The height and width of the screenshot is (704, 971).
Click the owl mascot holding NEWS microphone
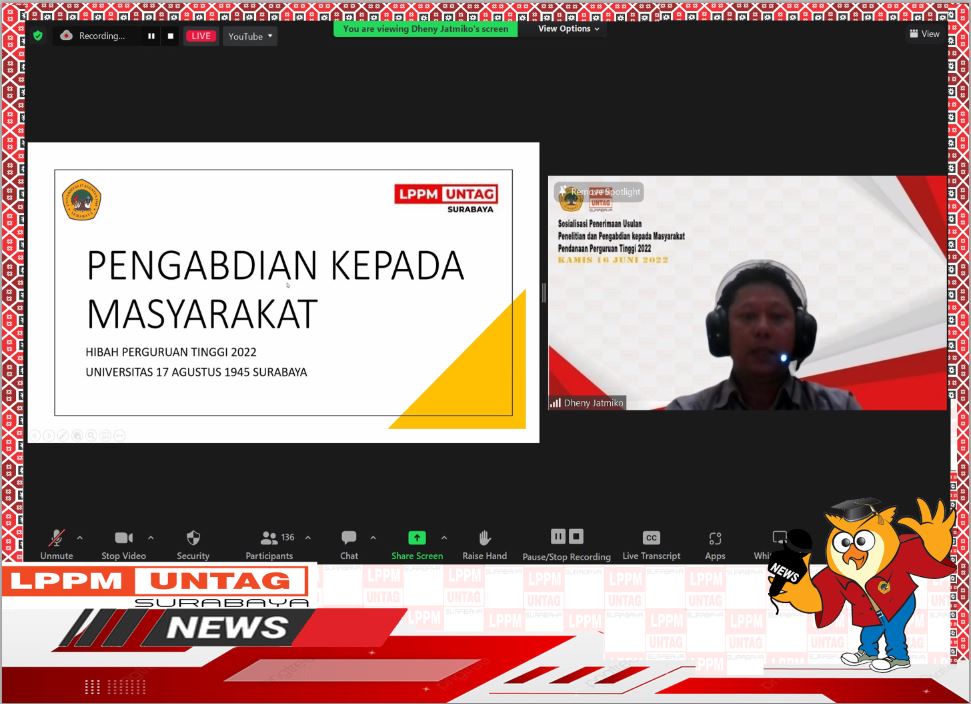coord(862,584)
